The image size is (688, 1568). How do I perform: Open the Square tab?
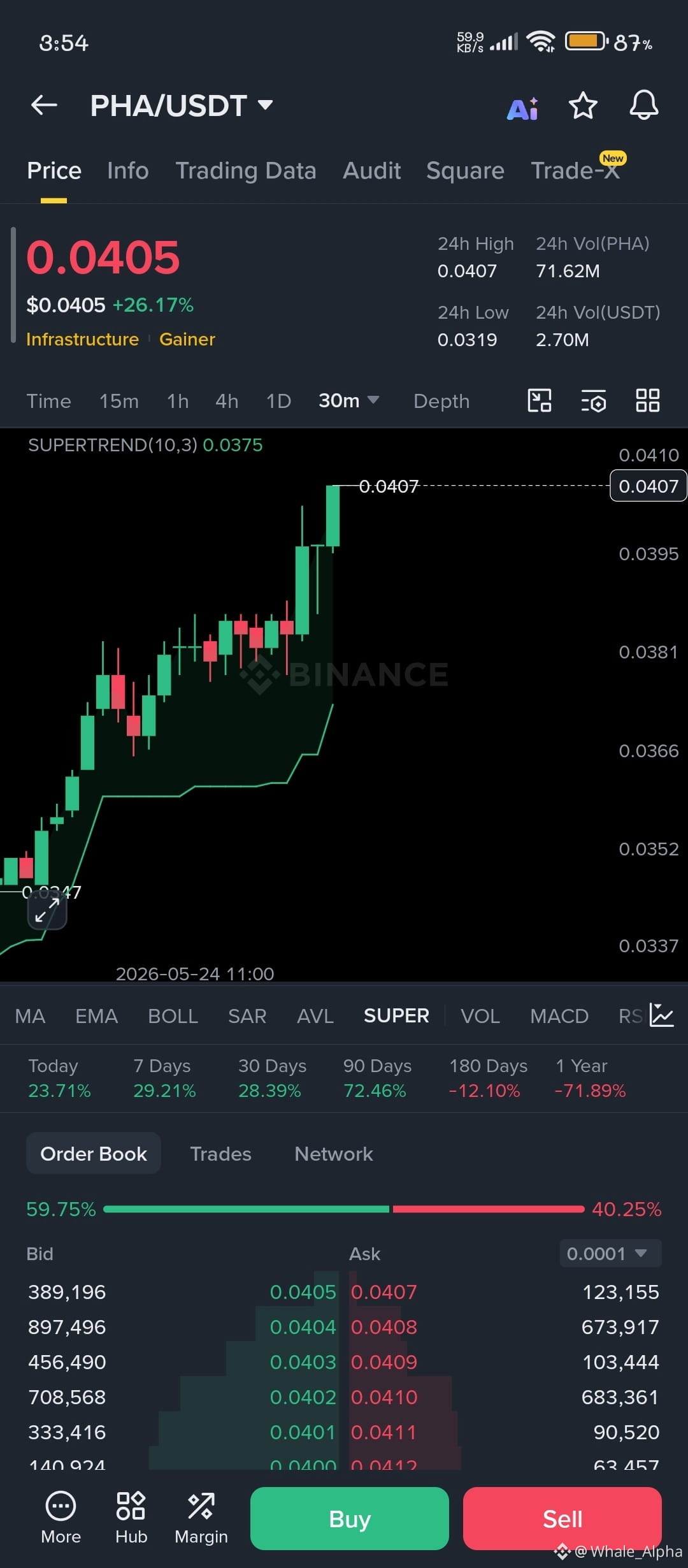465,171
